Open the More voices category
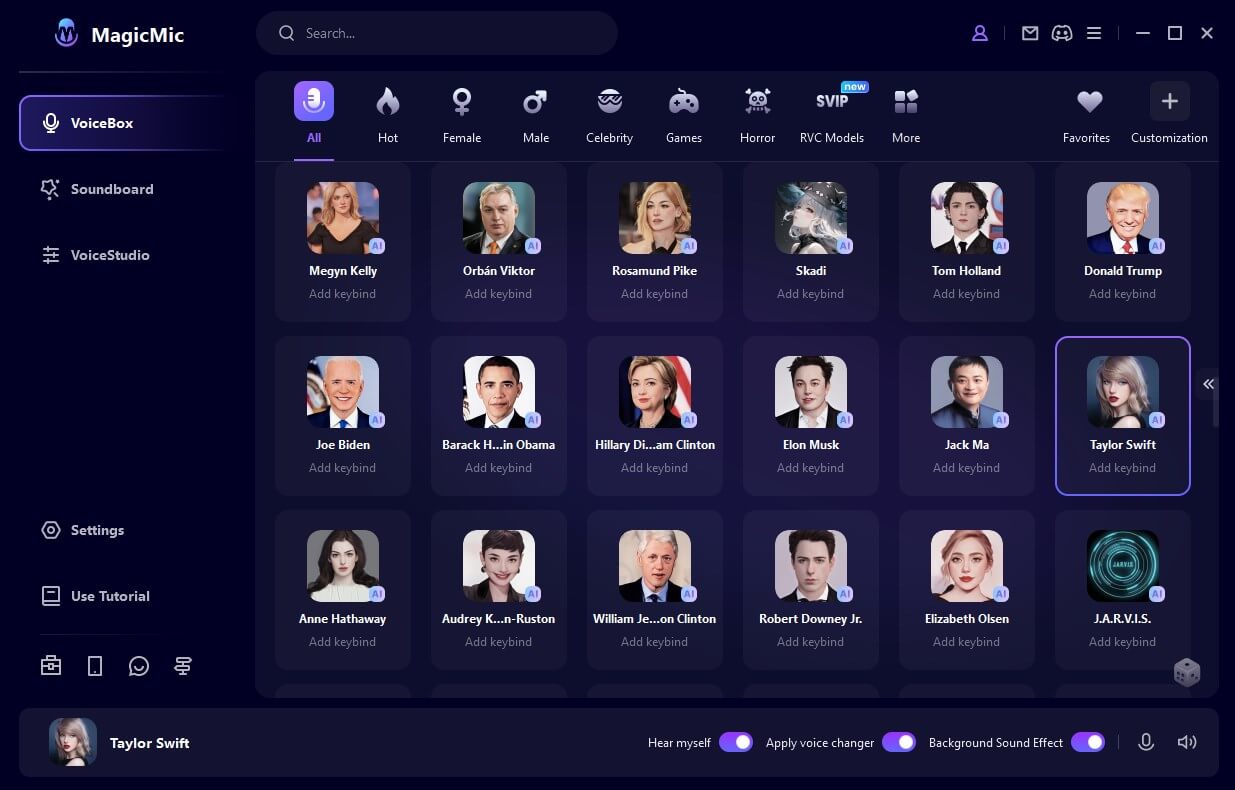The height and width of the screenshot is (790, 1235). (x=906, y=112)
